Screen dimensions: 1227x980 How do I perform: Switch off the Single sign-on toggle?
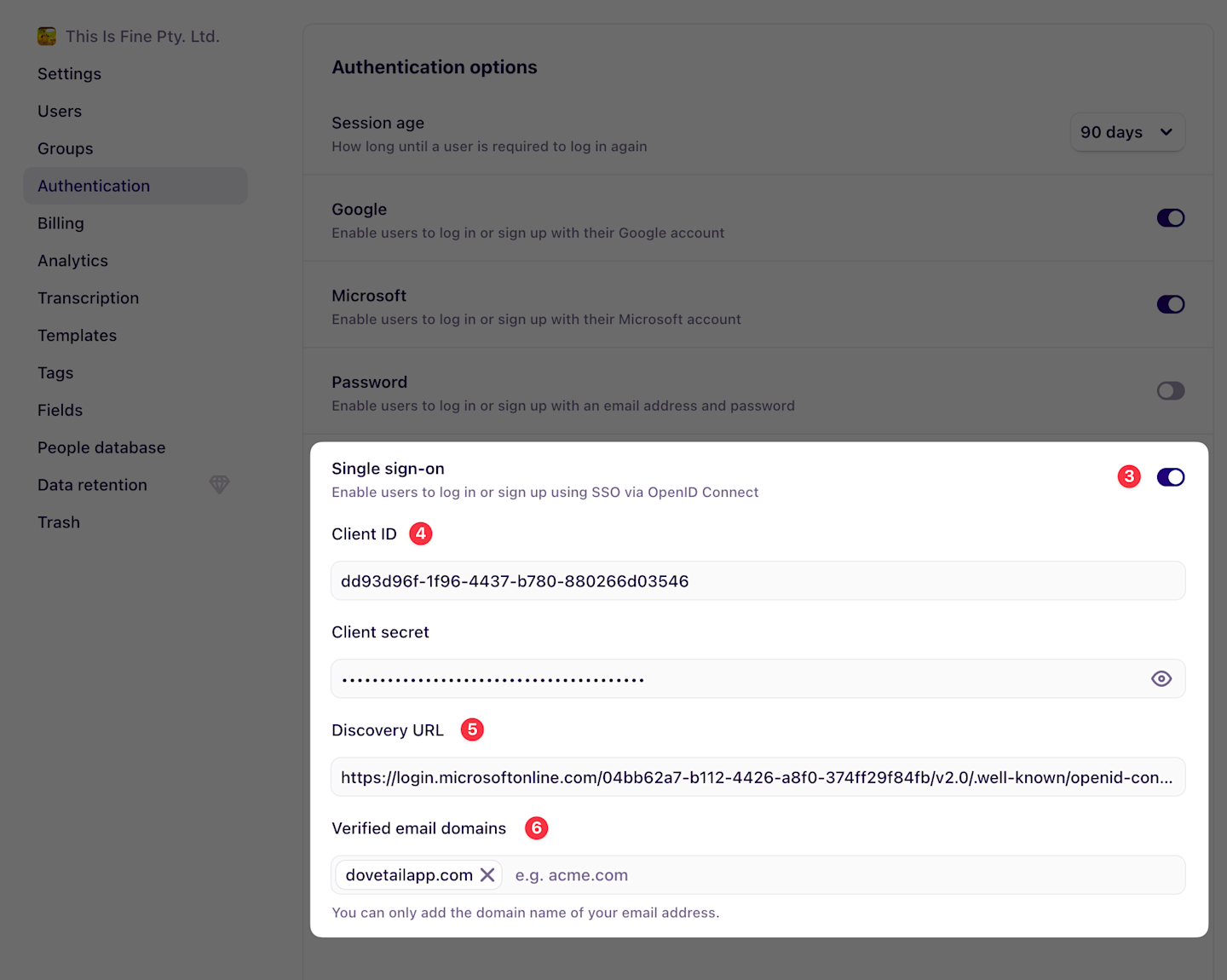point(1171,477)
